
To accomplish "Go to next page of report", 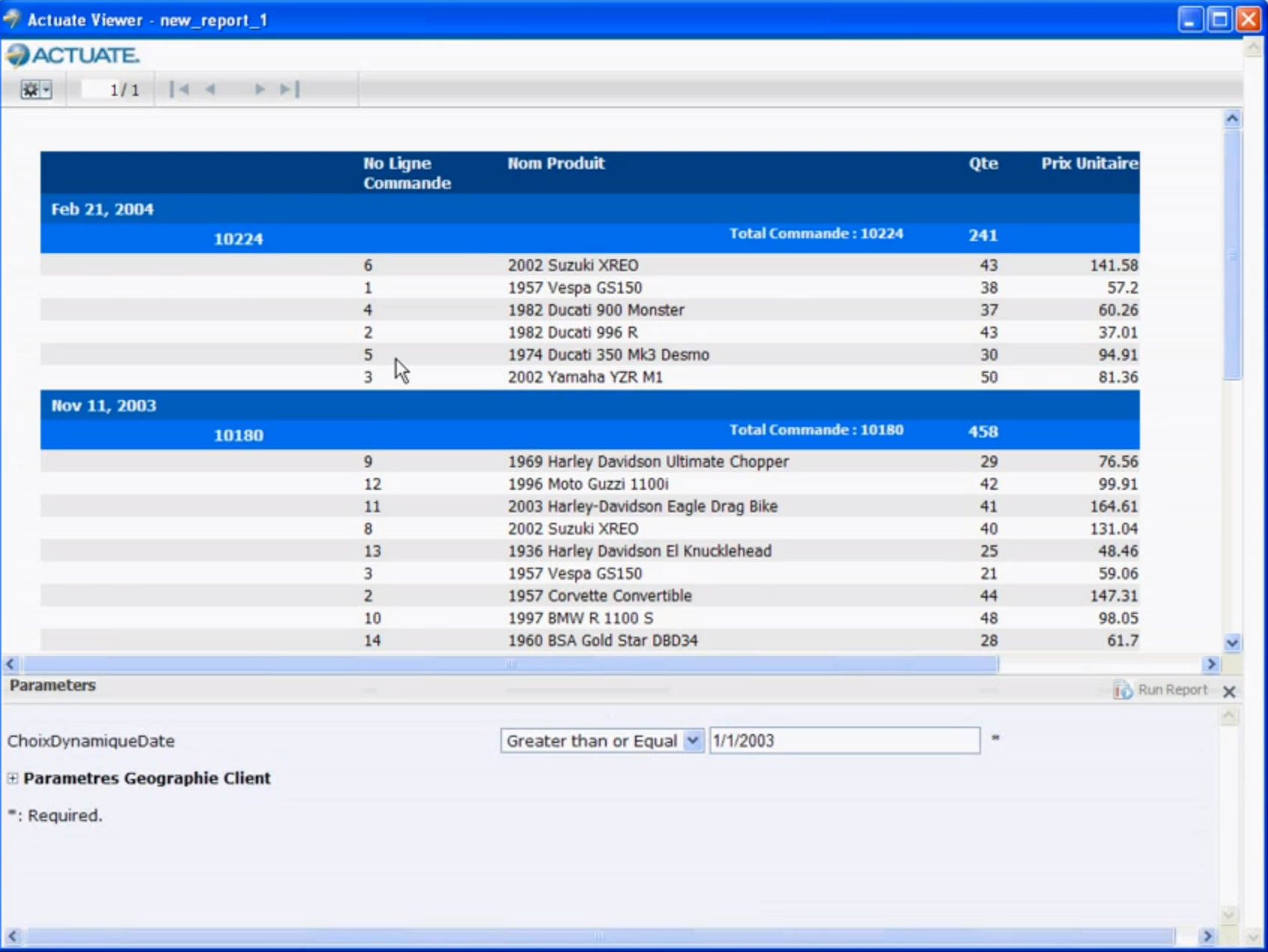I will [x=259, y=89].
